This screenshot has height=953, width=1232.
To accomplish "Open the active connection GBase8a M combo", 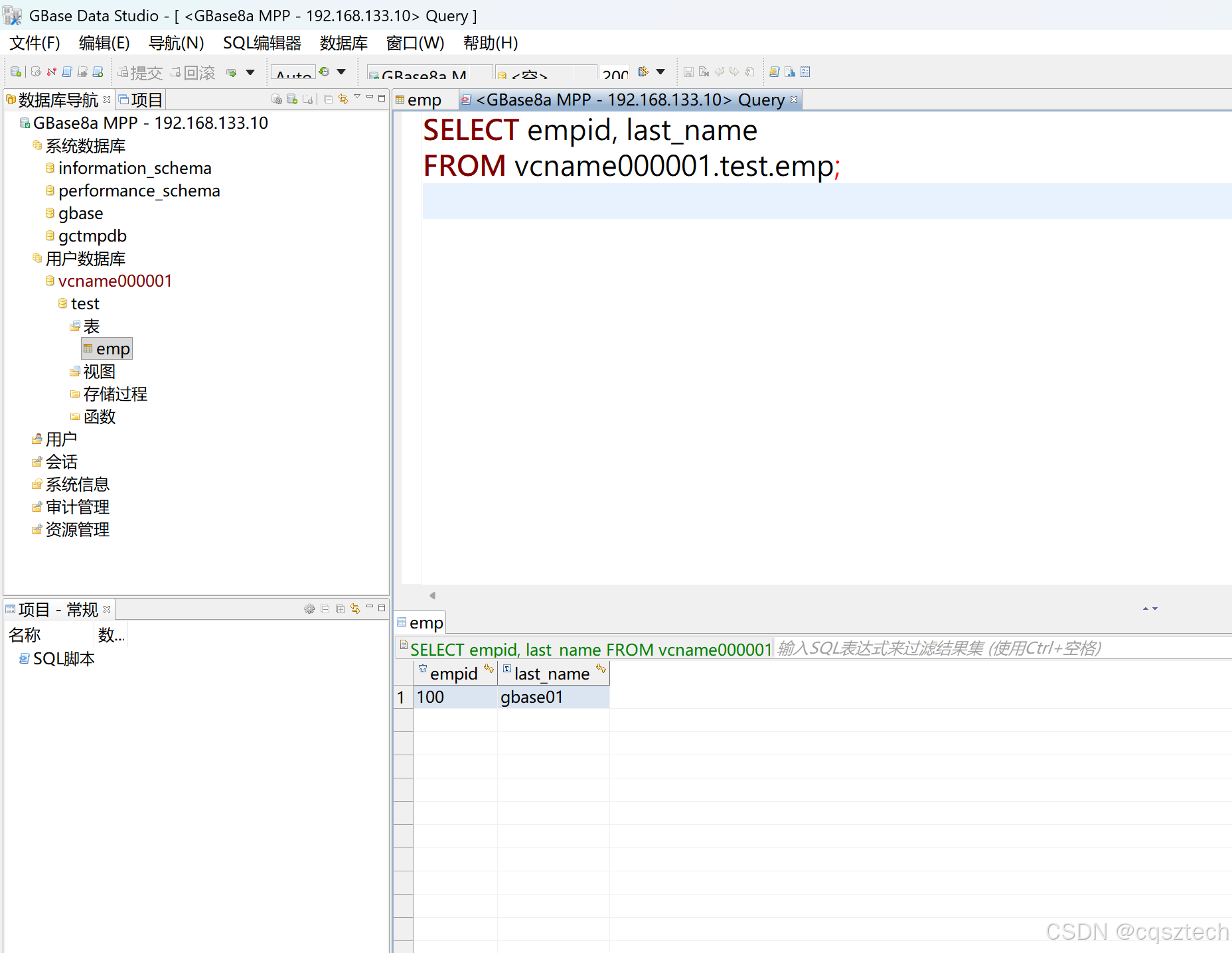I will (429, 72).
